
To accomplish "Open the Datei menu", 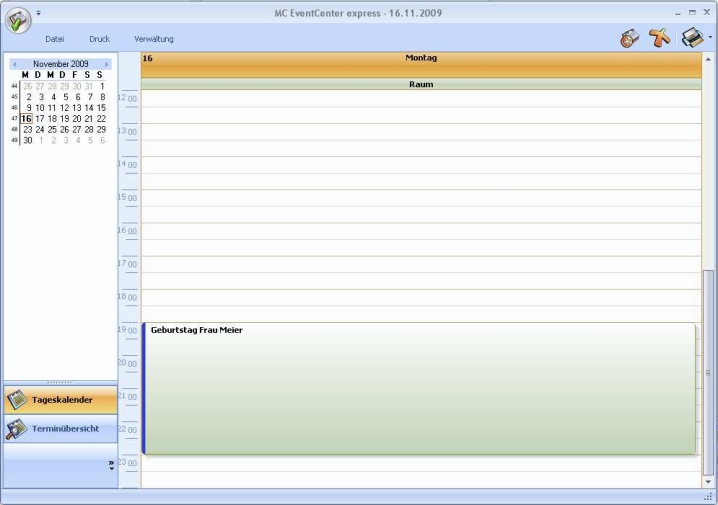I will click(55, 39).
